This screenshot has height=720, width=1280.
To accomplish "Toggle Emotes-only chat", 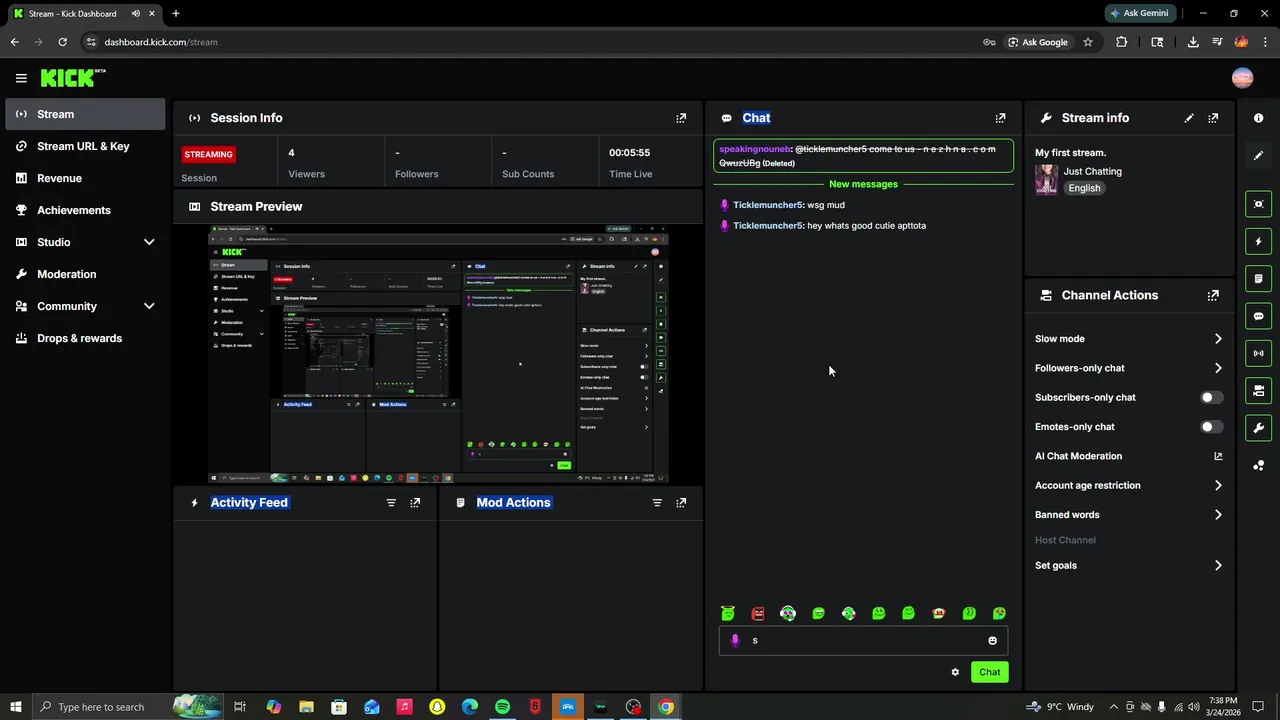I will [x=1210, y=427].
